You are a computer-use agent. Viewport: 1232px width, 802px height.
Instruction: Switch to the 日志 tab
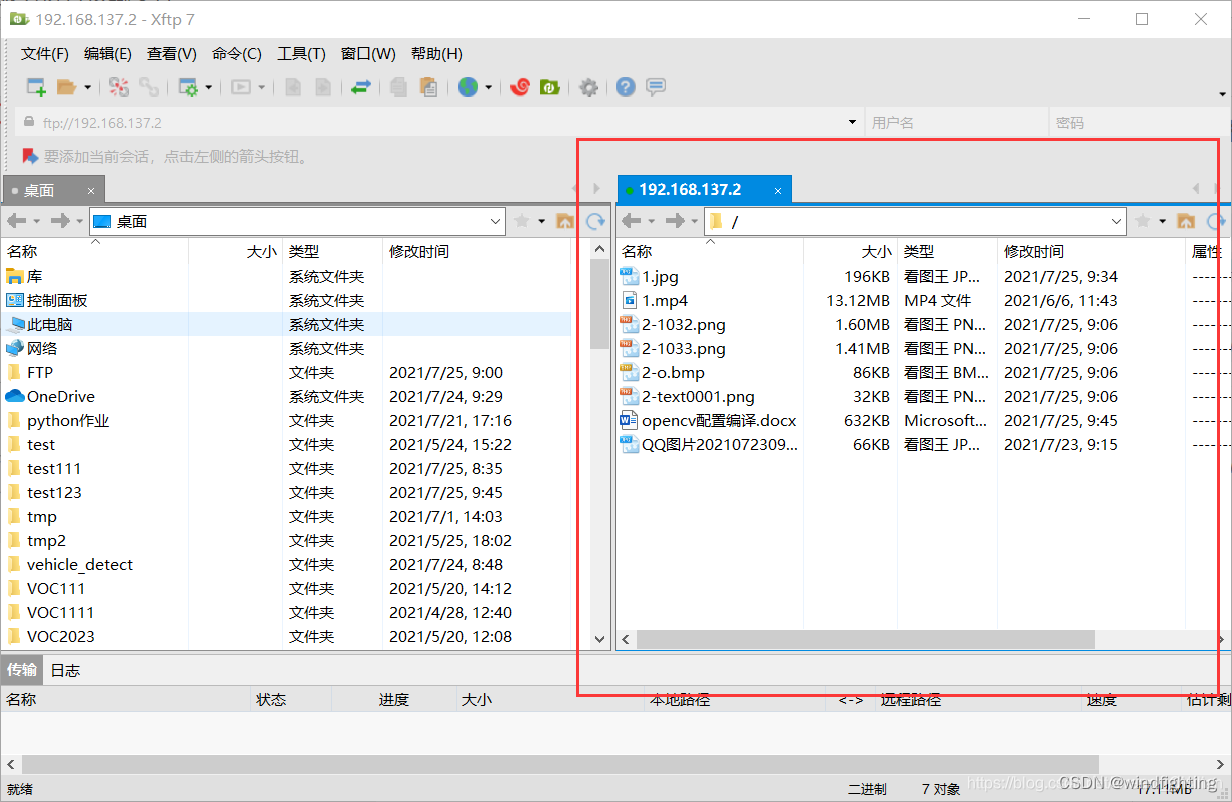65,670
